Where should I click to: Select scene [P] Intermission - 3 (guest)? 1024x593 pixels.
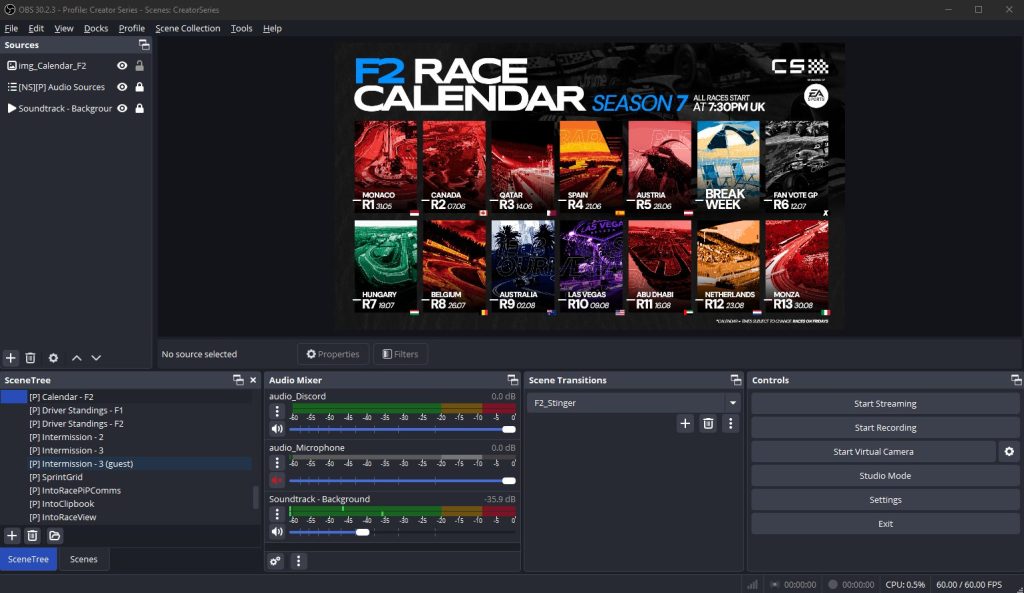[x=81, y=464]
